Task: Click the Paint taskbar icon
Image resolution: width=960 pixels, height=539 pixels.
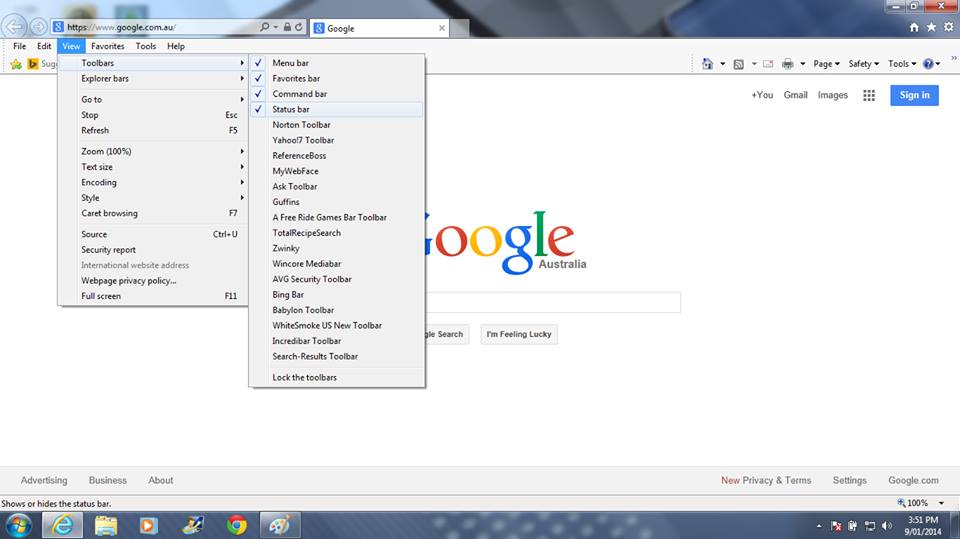Action: click(x=280, y=526)
